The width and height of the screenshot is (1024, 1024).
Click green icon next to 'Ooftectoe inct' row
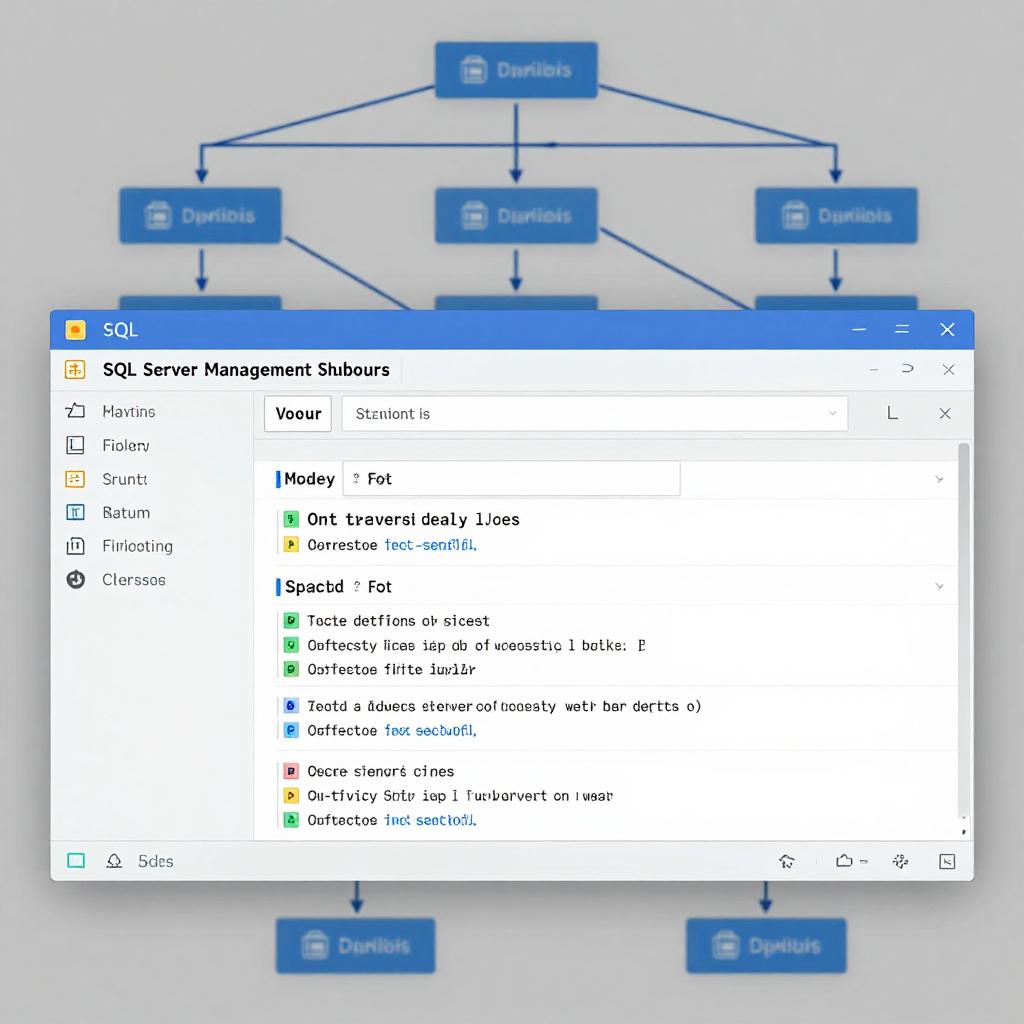(291, 820)
